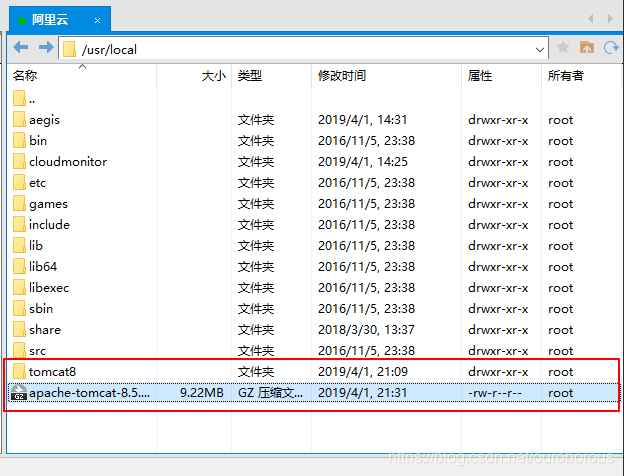Click the 2019/4/1, 14:31 modified time
The image size is (624, 476).
(363, 120)
